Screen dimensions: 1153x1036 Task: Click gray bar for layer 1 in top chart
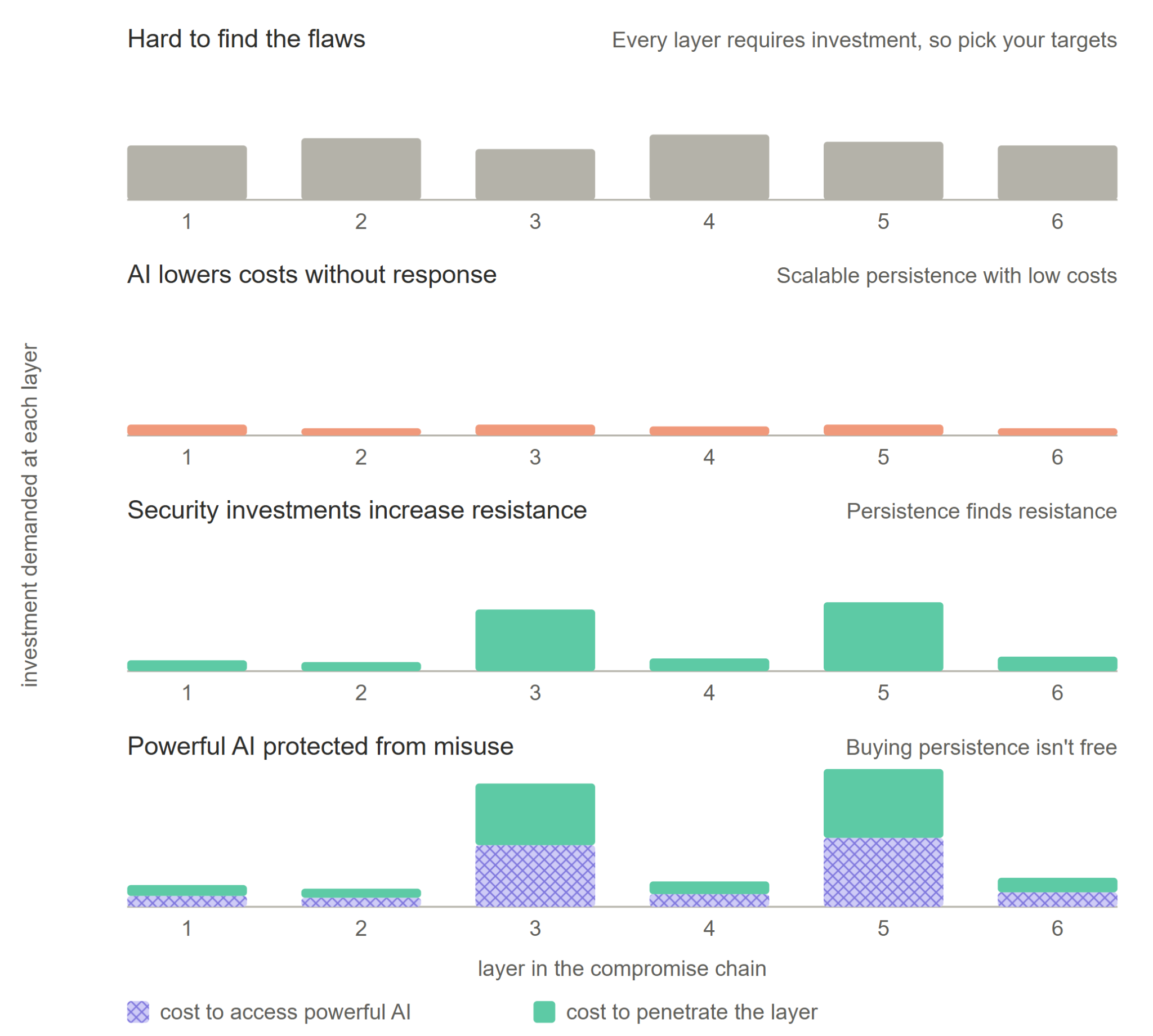click(187, 172)
